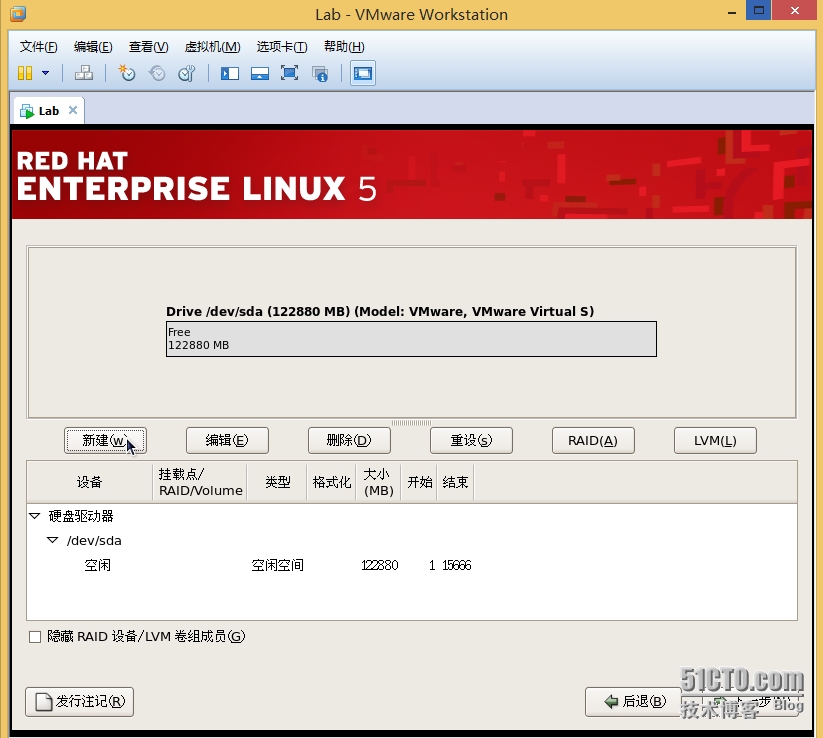823x738 pixels.
Task: Click the 开始 column header
Action: pos(419,482)
